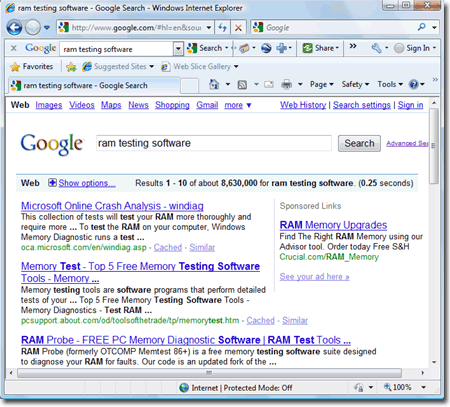Click the Google Toolbar Sign In button
Image resolution: width=450 pixels, height=407 pixels.
coord(414,48)
